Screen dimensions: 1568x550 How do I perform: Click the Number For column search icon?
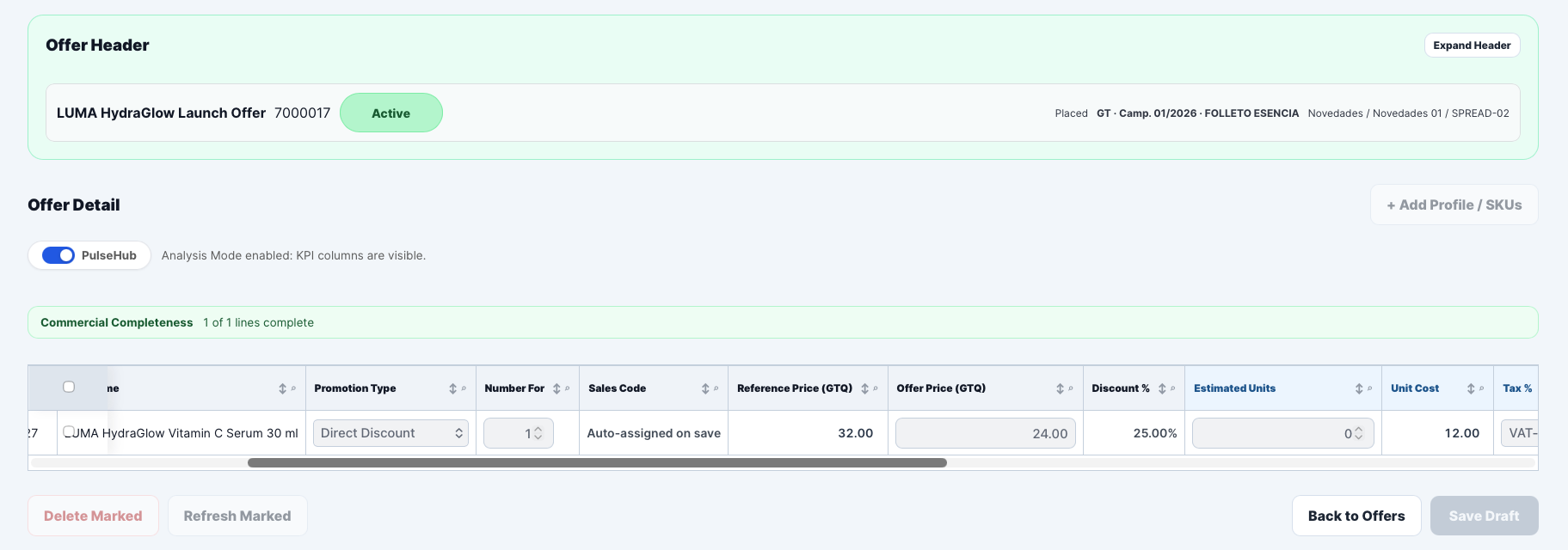point(567,388)
